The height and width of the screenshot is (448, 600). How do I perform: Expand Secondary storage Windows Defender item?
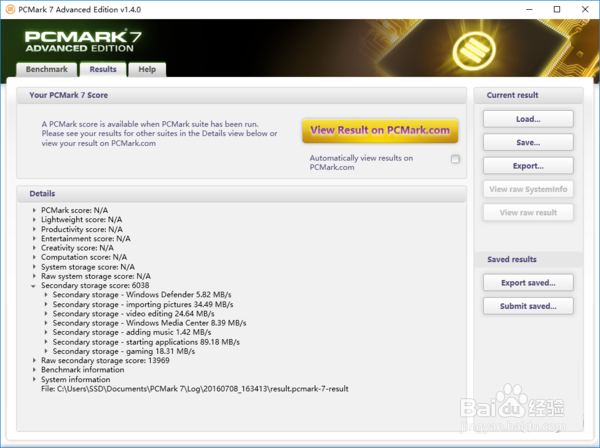46,295
